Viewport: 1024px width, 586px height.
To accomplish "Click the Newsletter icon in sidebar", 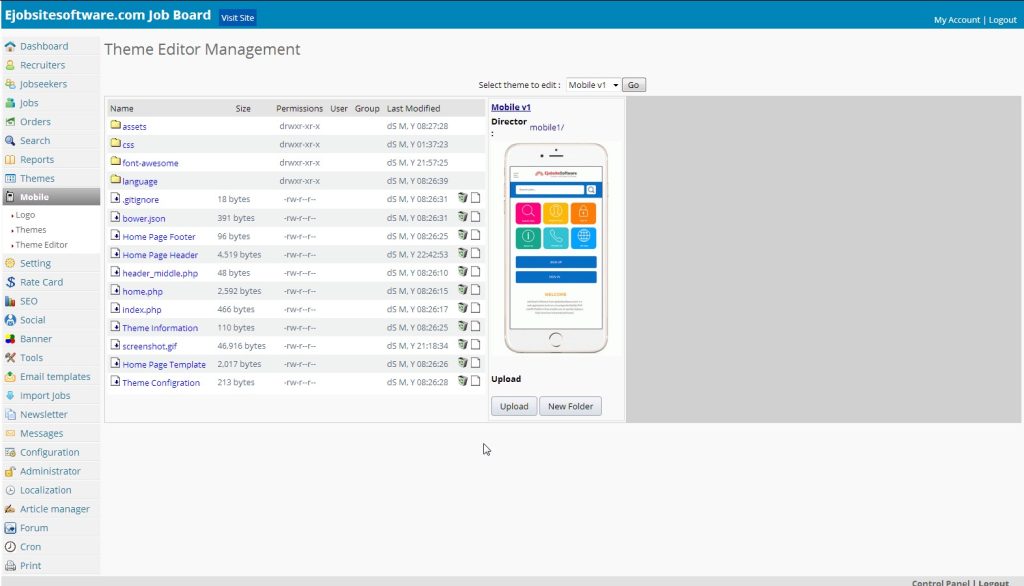I will click(10, 414).
